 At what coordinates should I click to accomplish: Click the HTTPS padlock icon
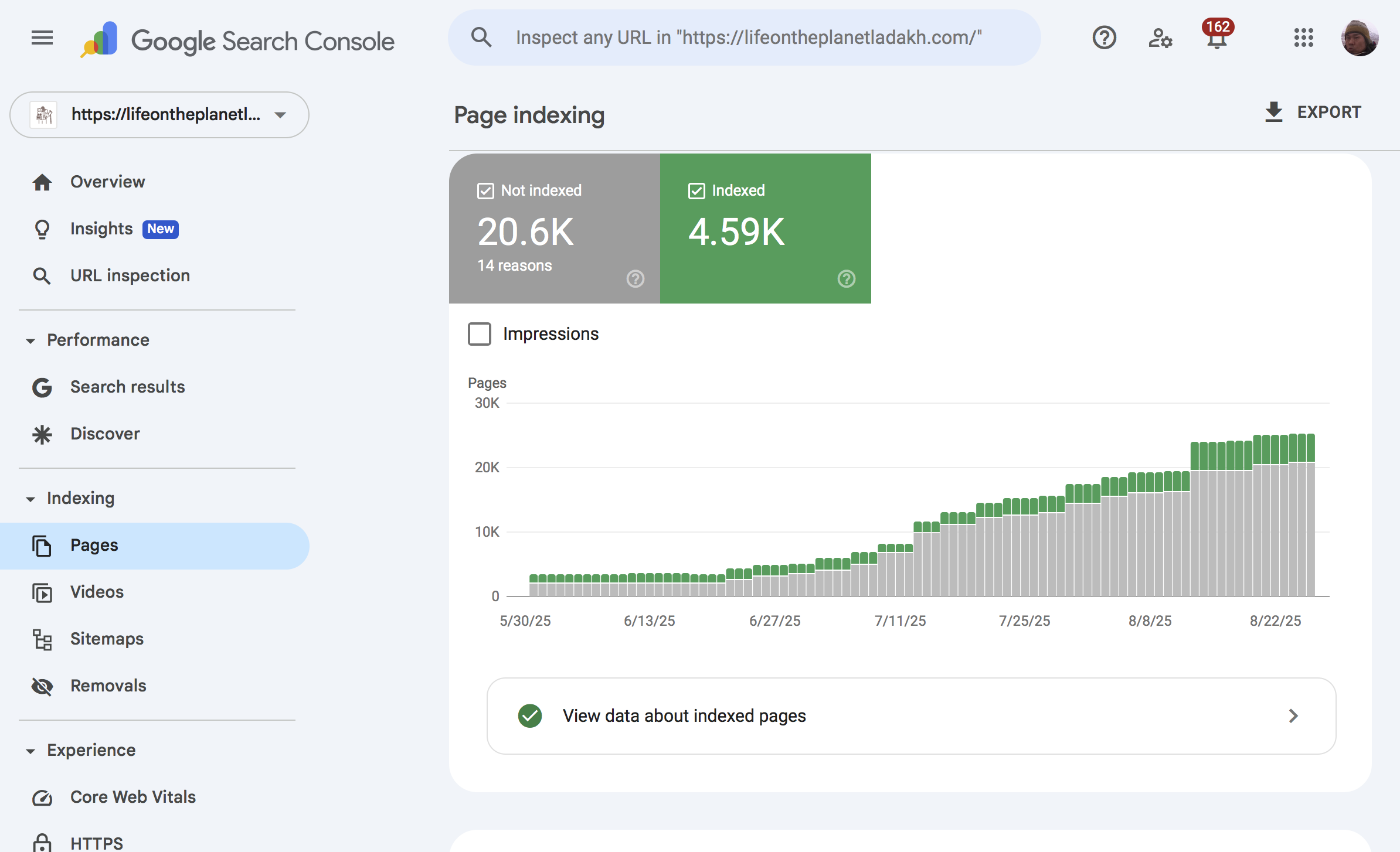[x=42, y=843]
